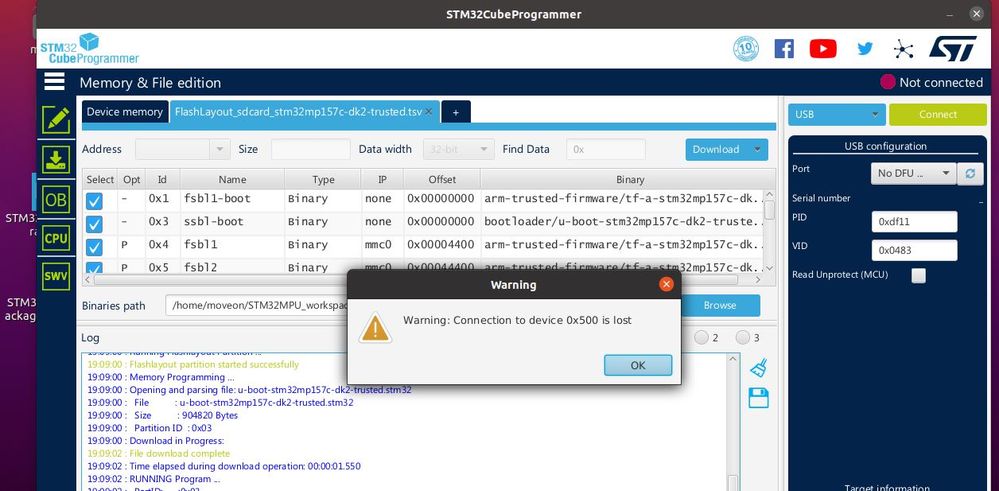This screenshot has width=999, height=491.
Task: Click the PID 0xdf11 field
Action: tap(914, 222)
